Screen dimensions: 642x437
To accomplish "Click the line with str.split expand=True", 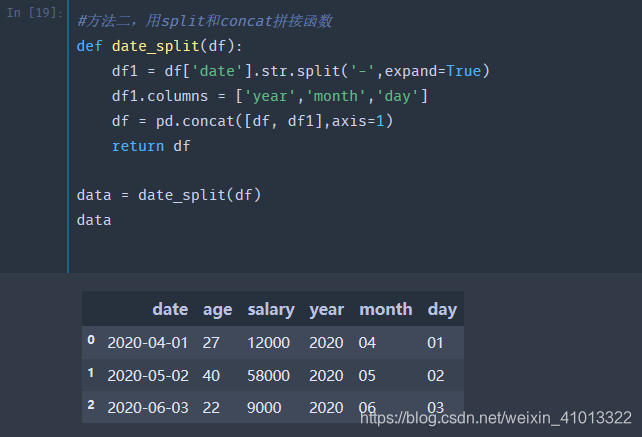I will pos(301,71).
